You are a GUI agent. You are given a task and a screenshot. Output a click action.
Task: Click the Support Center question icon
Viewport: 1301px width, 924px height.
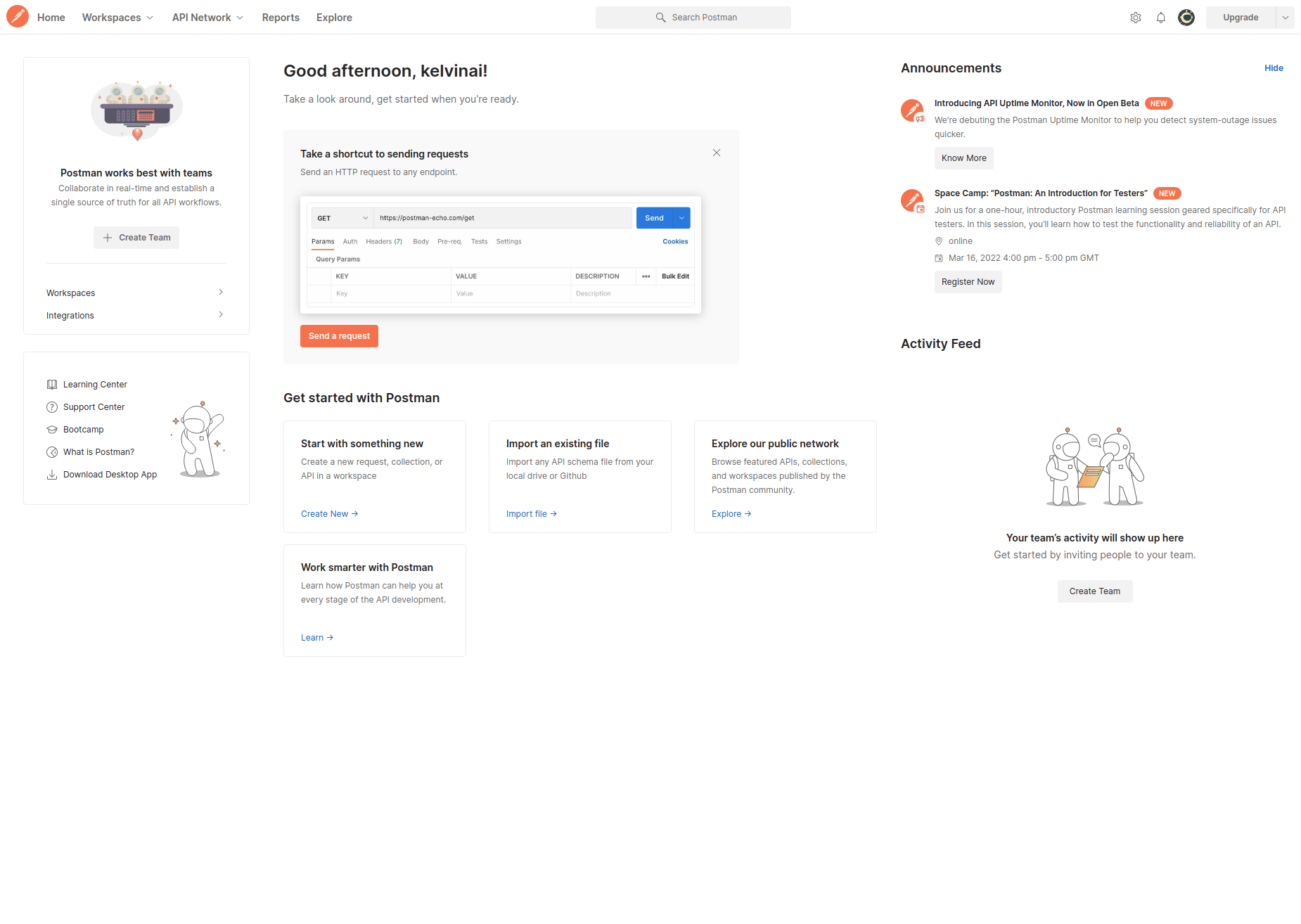click(52, 407)
